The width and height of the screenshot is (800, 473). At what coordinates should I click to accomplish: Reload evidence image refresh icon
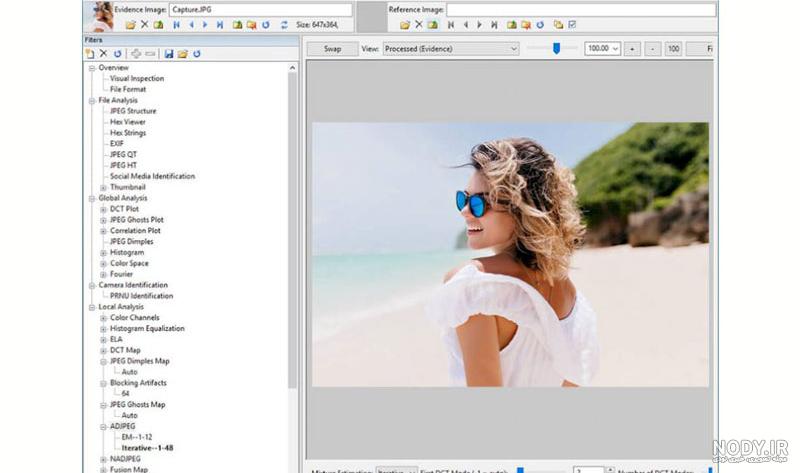[266, 24]
